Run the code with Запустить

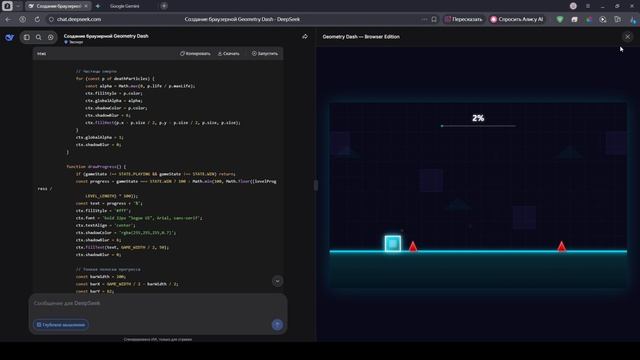click(264, 53)
